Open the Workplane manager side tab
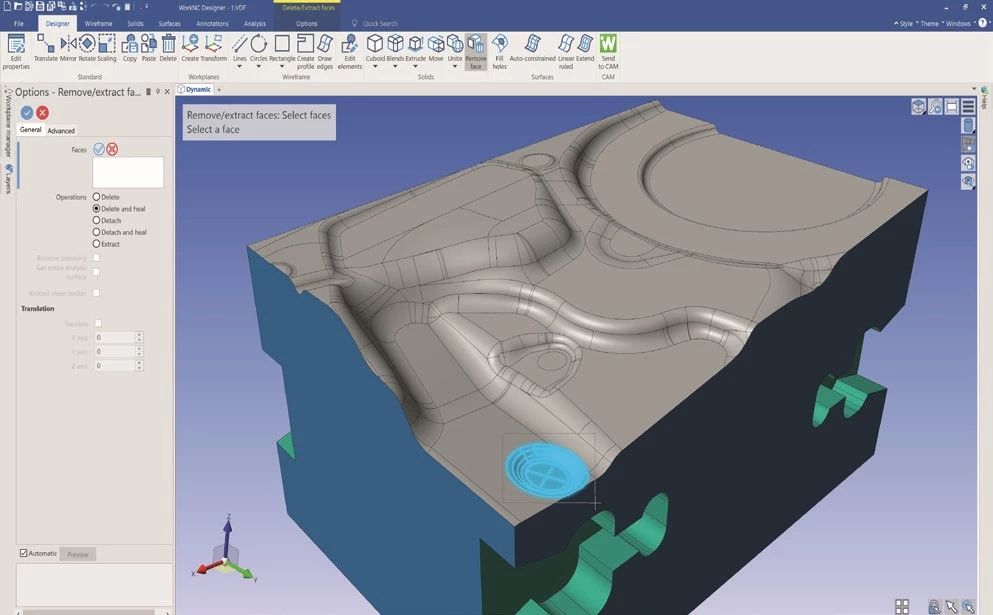The height and width of the screenshot is (615, 993). click(8, 124)
